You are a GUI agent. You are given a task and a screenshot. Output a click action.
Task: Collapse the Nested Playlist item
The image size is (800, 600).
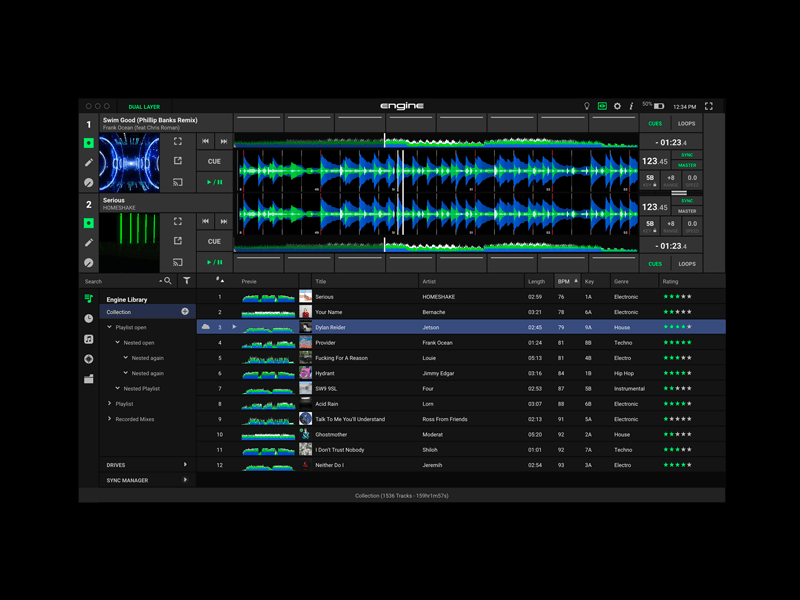pyautogui.click(x=117, y=388)
